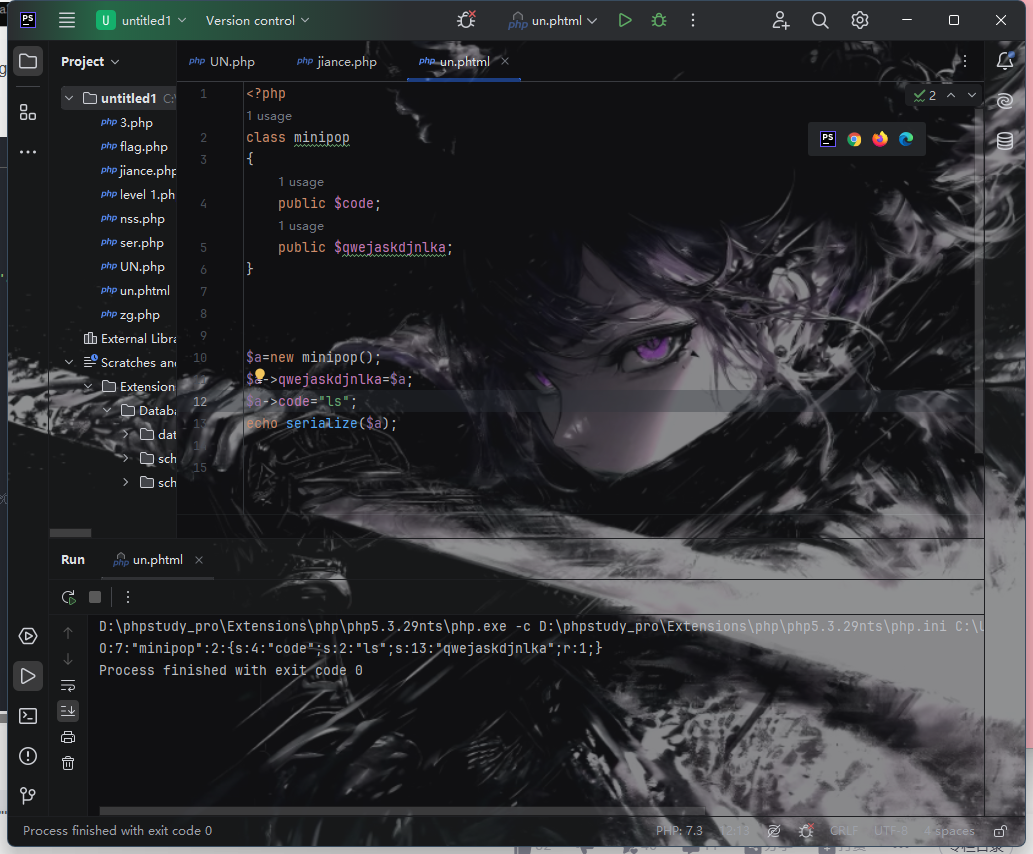The image size is (1033, 854).
Task: Open the Chrome browser preview icon
Action: point(854,139)
